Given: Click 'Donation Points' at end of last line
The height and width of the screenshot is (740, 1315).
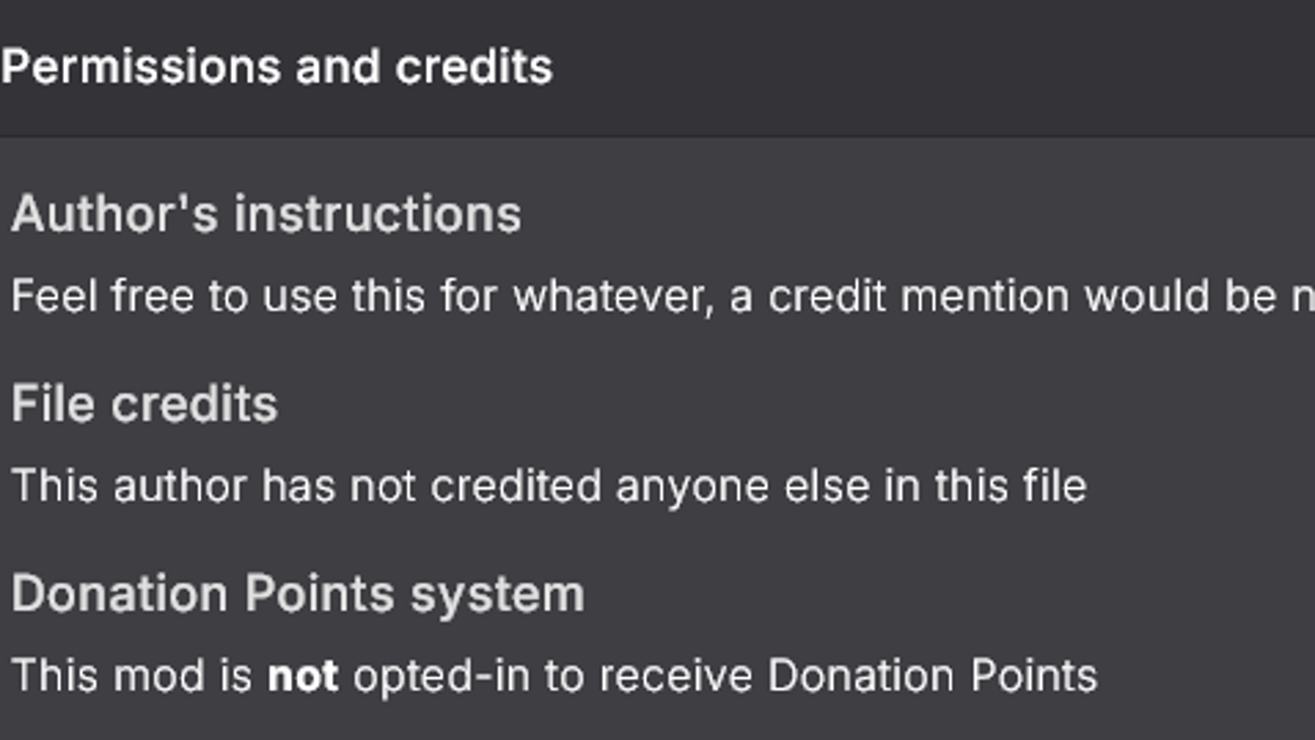Looking at the screenshot, I should (932, 677).
